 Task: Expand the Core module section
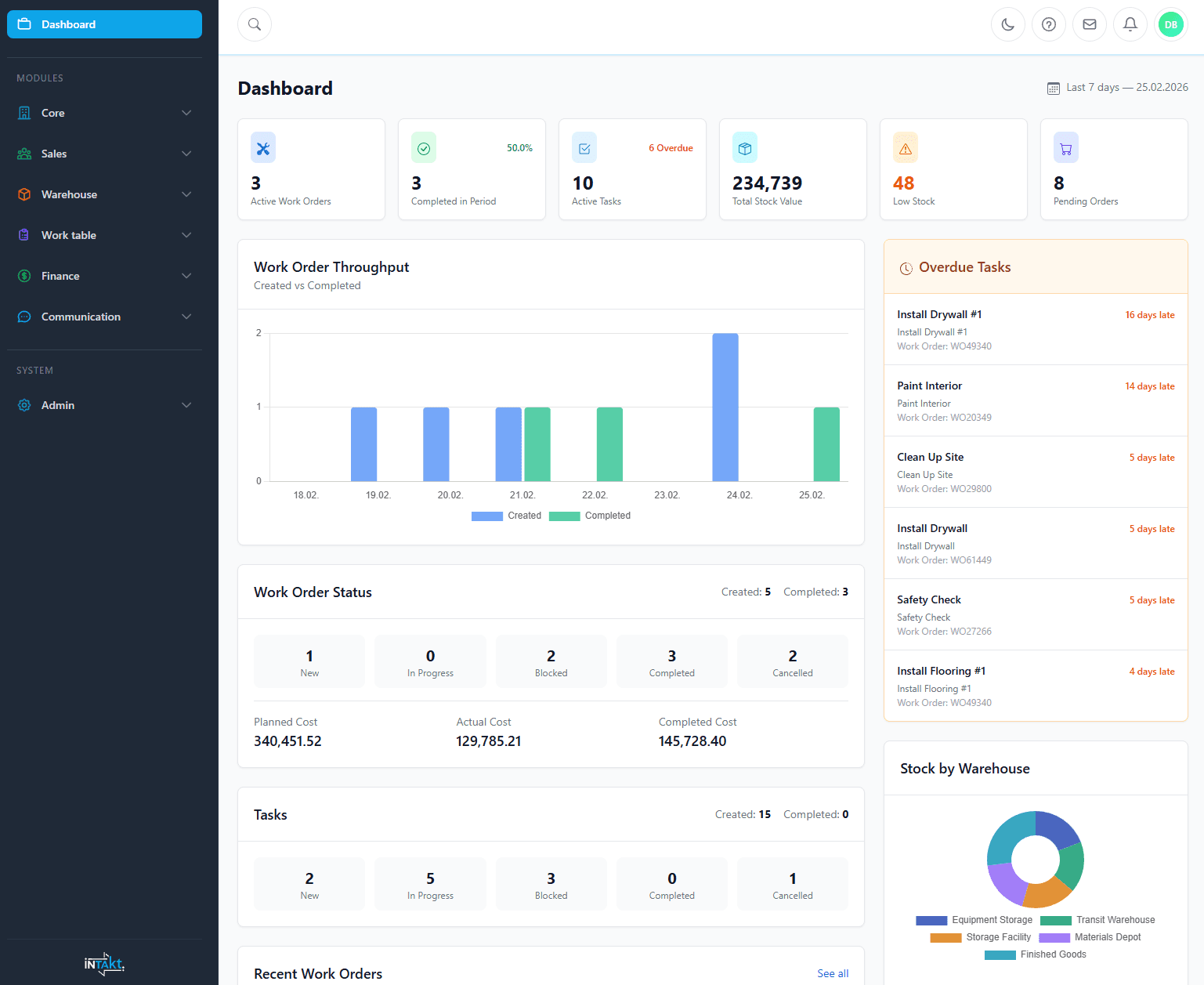coord(104,113)
